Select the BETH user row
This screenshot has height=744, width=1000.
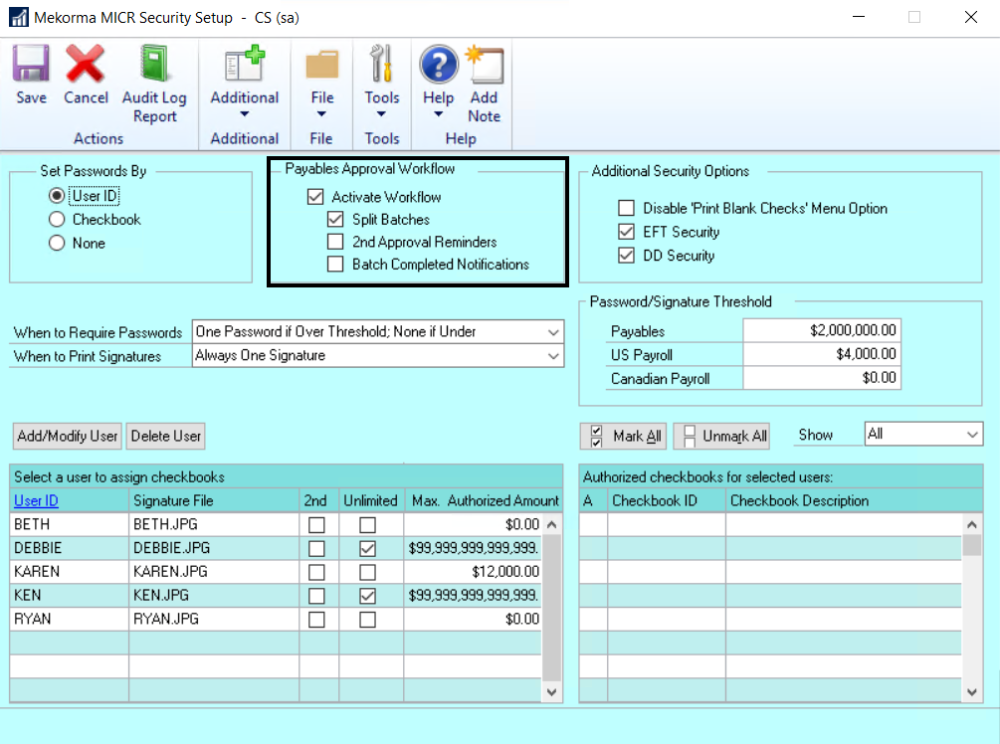click(276, 525)
